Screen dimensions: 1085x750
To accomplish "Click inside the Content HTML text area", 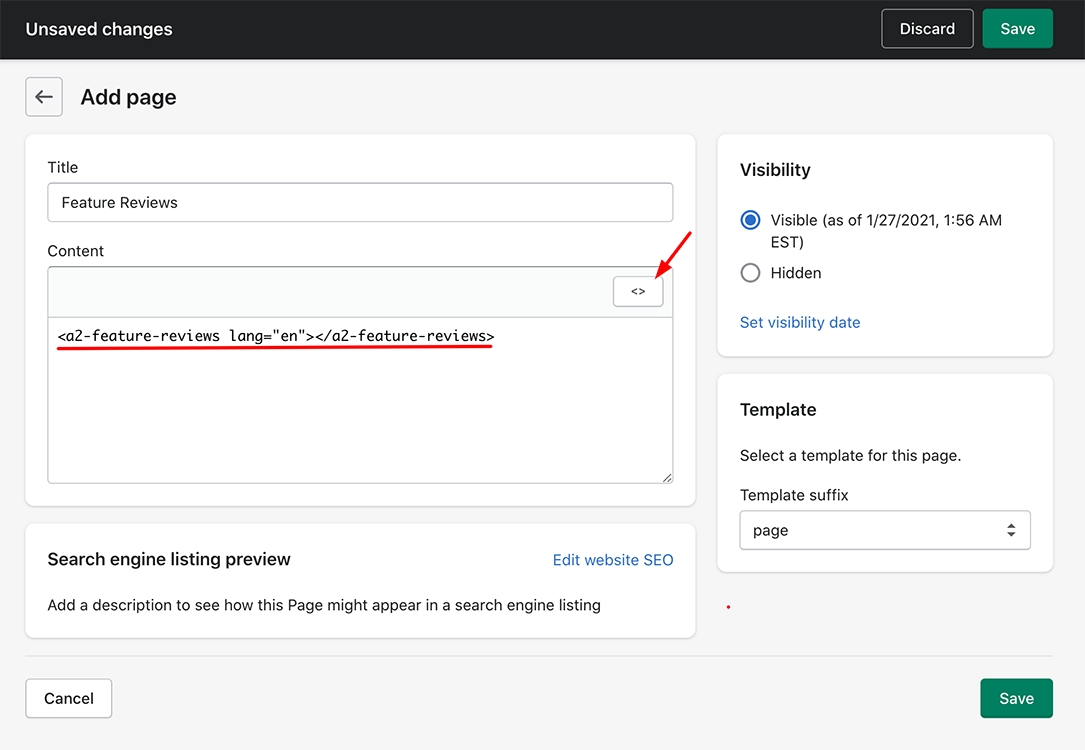I will (360, 410).
